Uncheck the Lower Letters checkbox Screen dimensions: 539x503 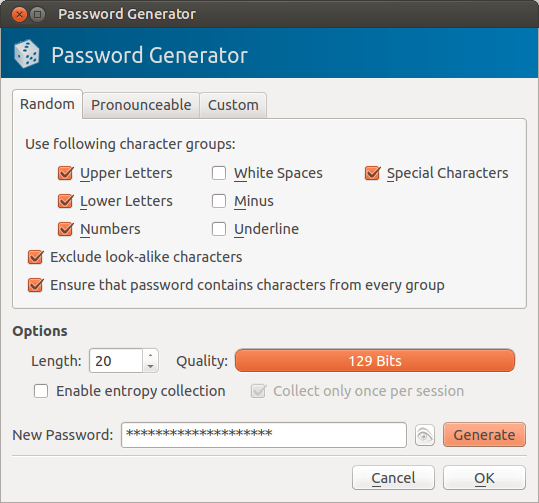(x=65, y=201)
